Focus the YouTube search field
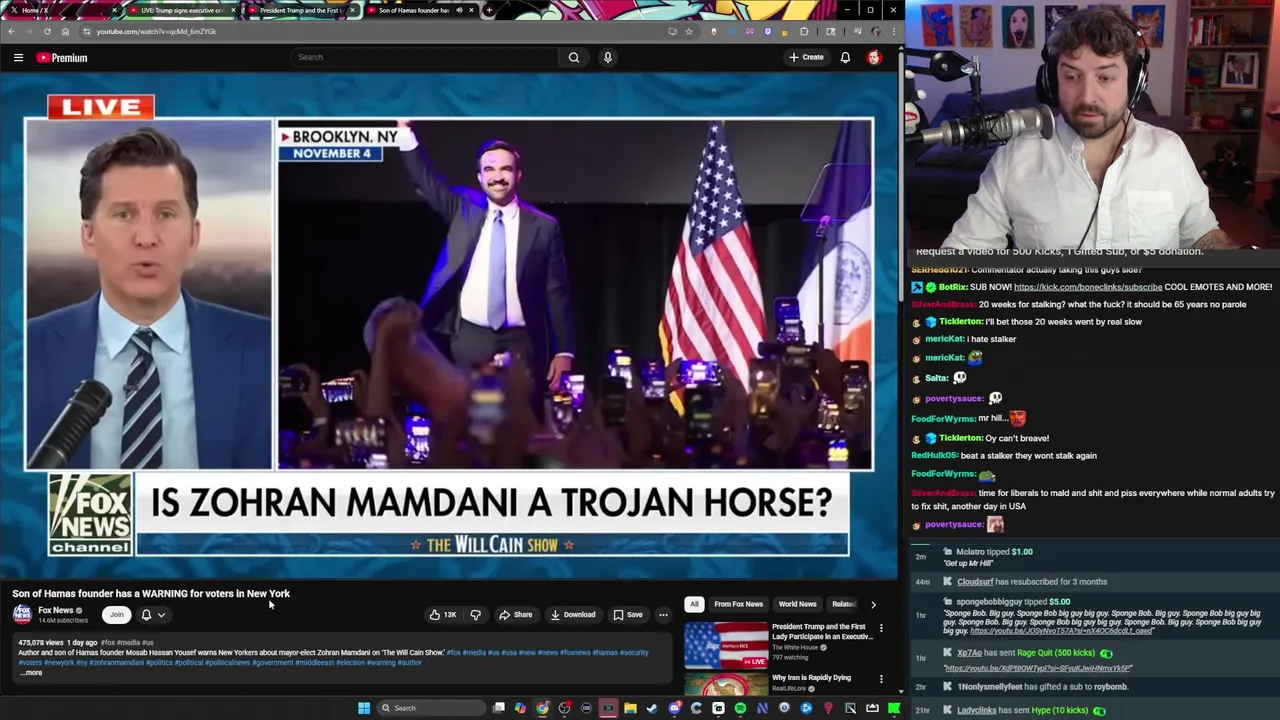 click(425, 57)
